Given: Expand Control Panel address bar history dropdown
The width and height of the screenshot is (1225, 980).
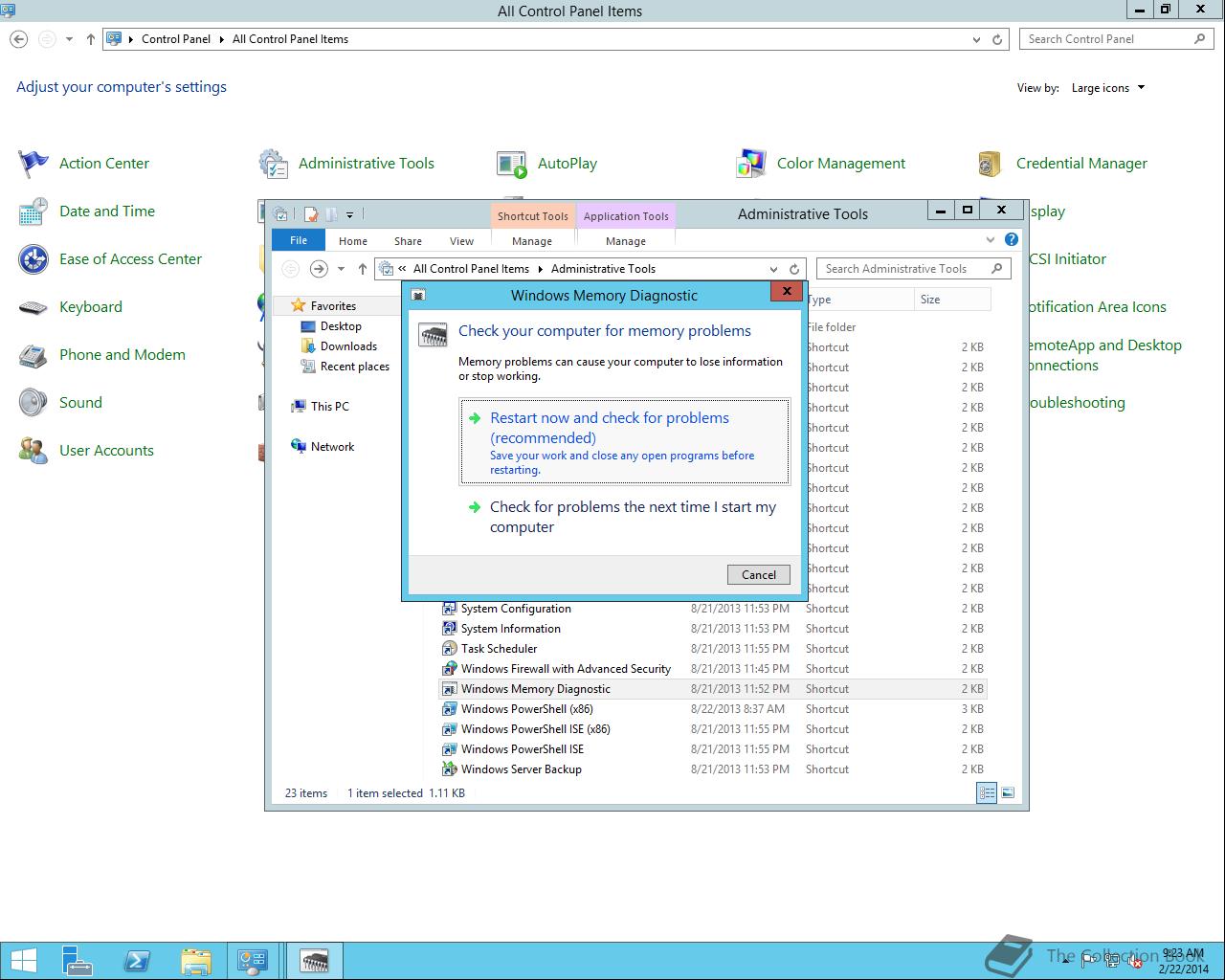Looking at the screenshot, I should (x=976, y=39).
